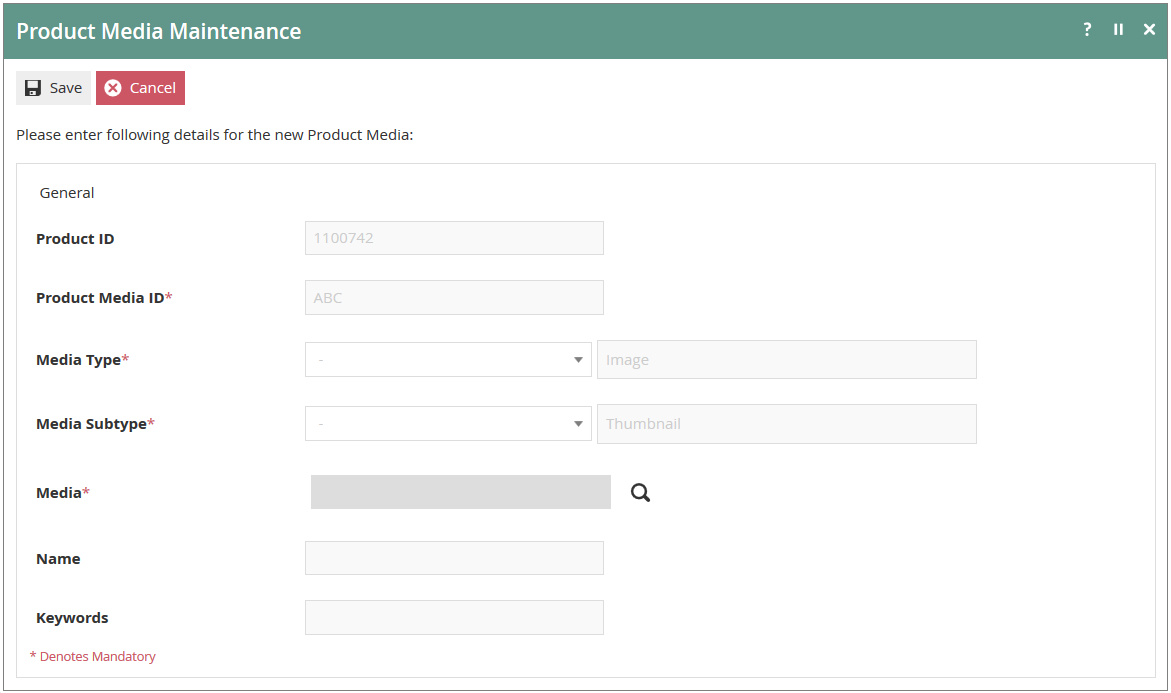Expand the Media Type selector arrow
Image resolution: width=1171 pixels, height=693 pixels.
579,359
